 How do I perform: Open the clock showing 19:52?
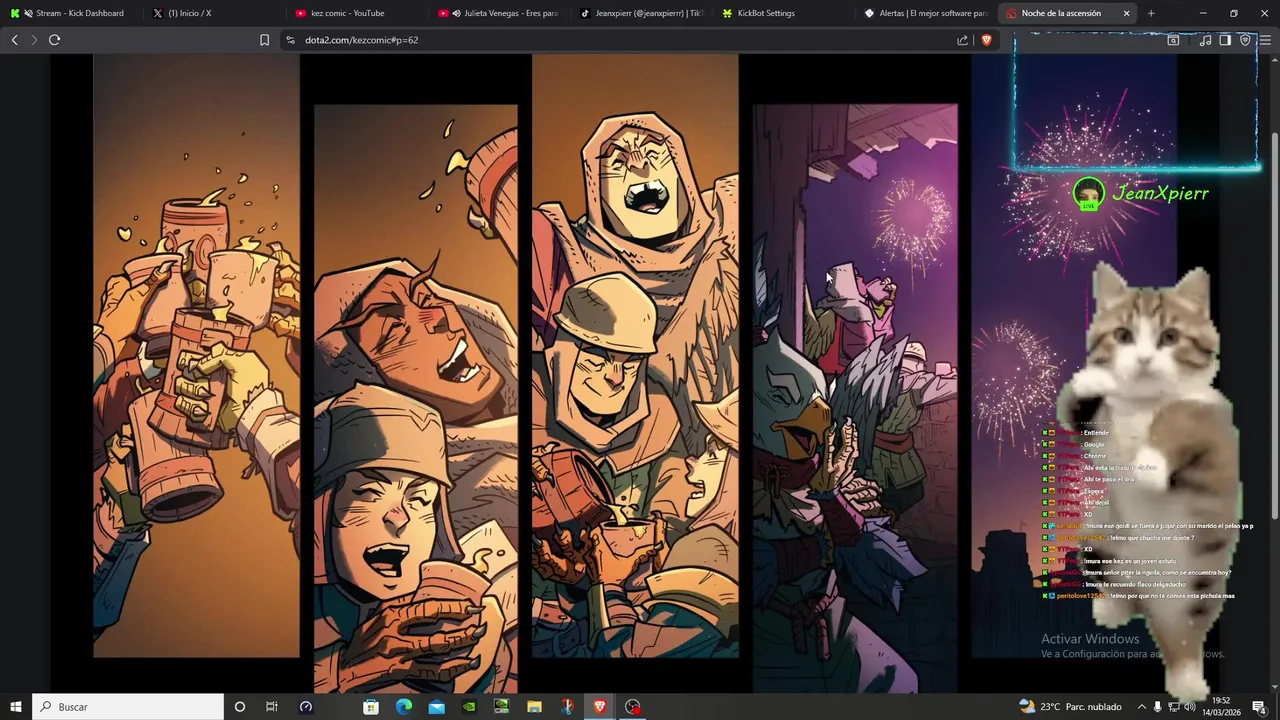(x=1221, y=707)
